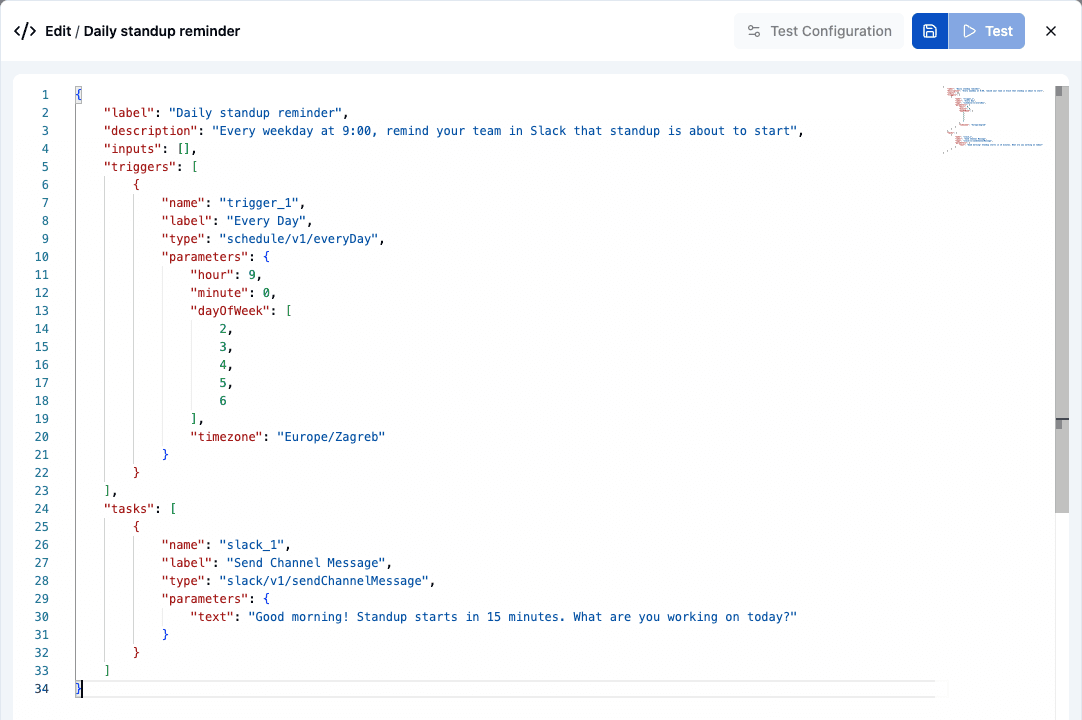Click the "hour" key on line 11
1082x720 pixels.
click(x=212, y=274)
